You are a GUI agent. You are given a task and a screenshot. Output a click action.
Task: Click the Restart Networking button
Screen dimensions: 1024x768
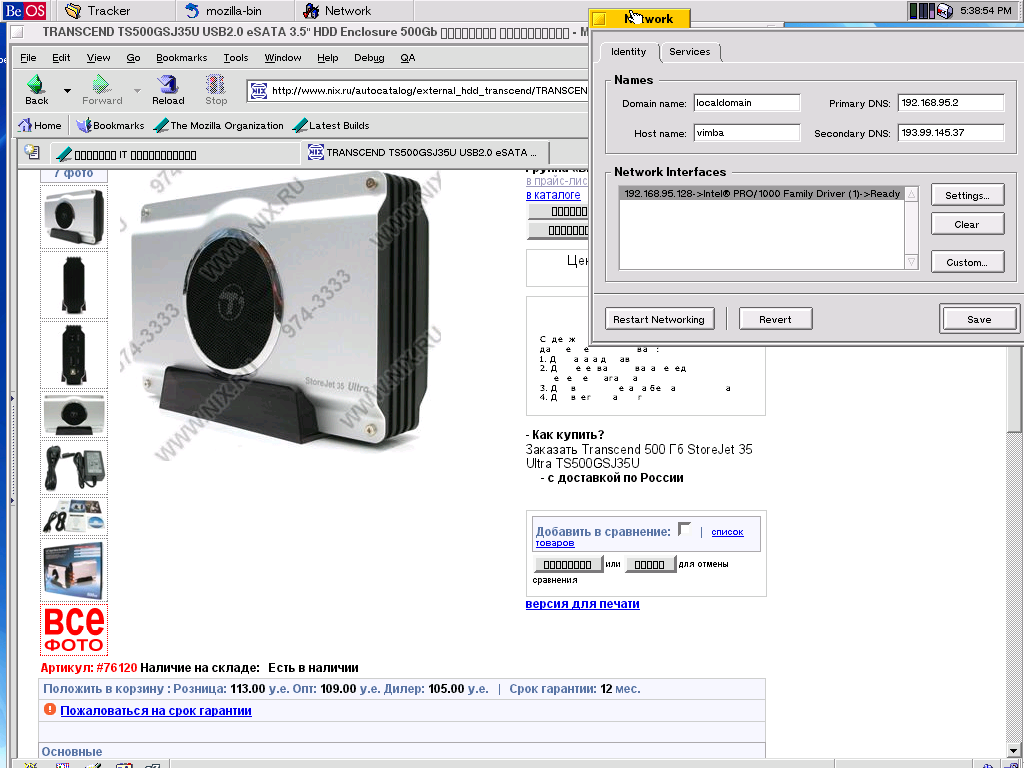click(x=659, y=319)
